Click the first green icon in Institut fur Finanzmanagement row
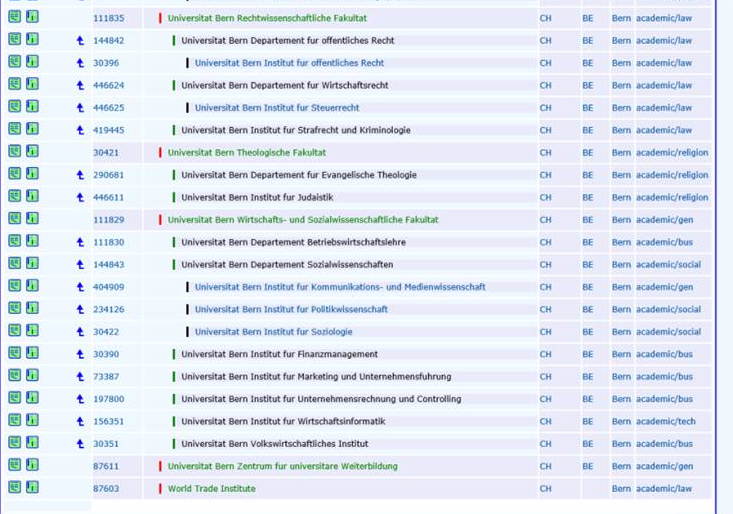The height and width of the screenshot is (514, 733). point(14,353)
